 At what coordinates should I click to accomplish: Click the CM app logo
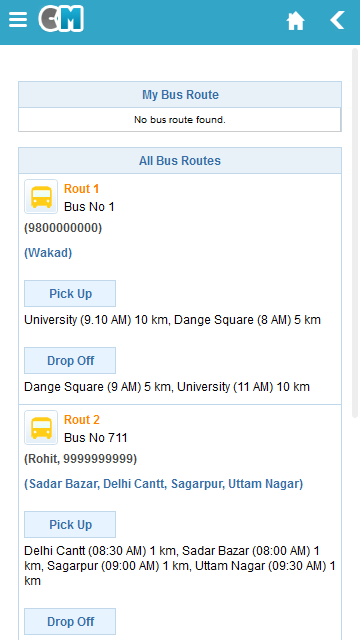(x=61, y=19)
